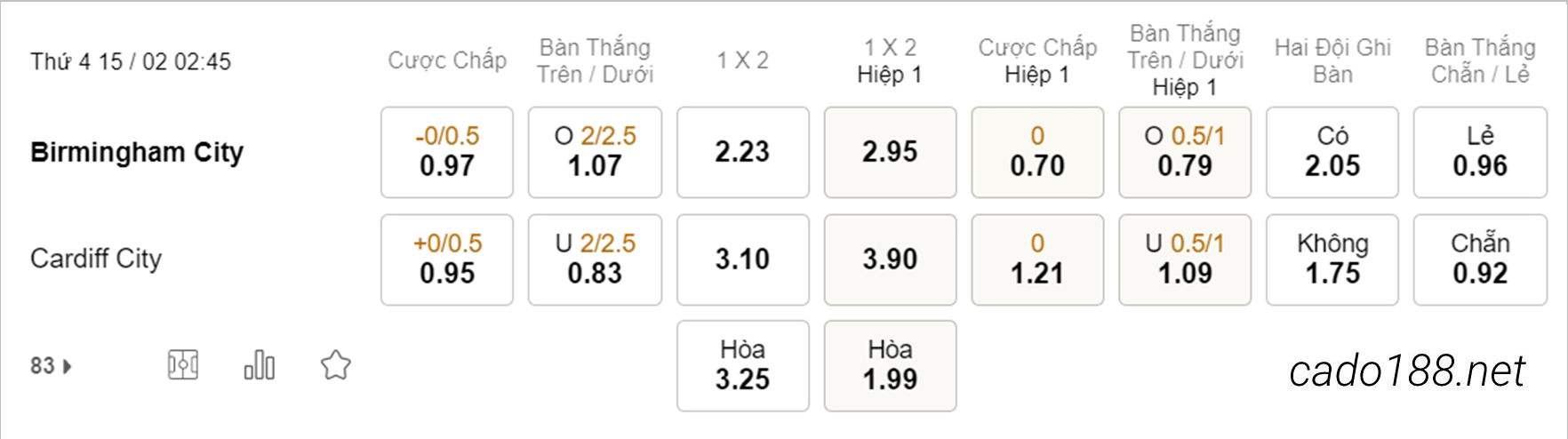
Task: Pick Over 2/2.5 goals at 1.07
Action: pyautogui.click(x=595, y=152)
